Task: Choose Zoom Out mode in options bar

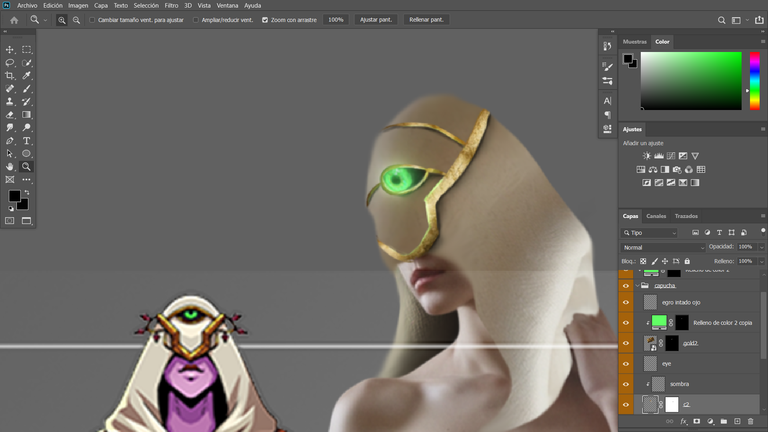Action: (76, 20)
